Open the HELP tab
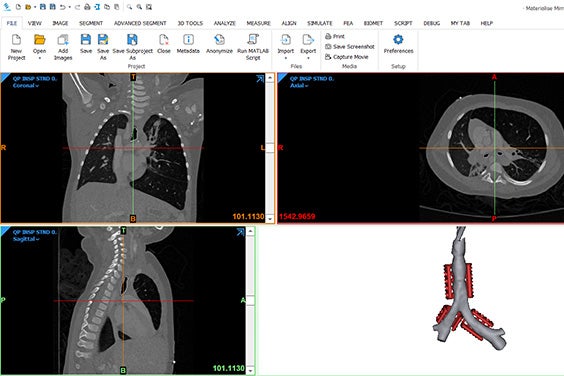The width and height of the screenshot is (564, 376). pos(487,23)
